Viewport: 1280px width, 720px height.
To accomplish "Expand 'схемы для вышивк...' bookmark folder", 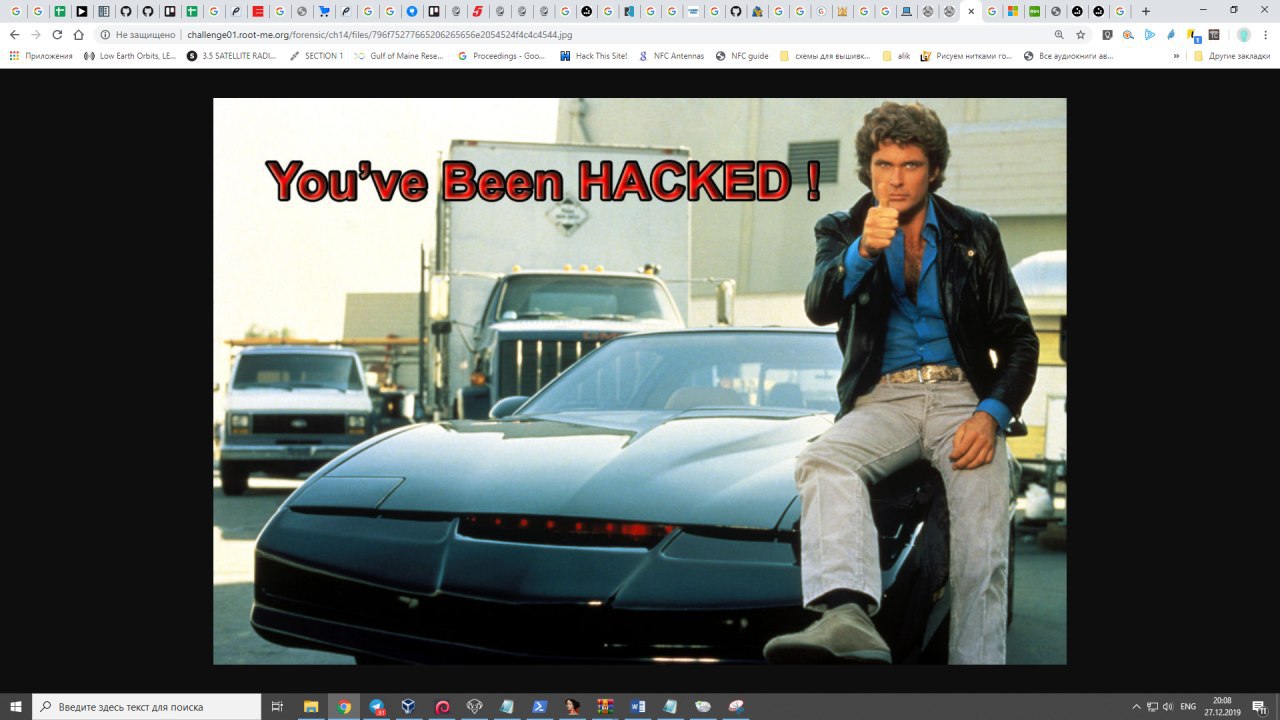I will tap(825, 56).
